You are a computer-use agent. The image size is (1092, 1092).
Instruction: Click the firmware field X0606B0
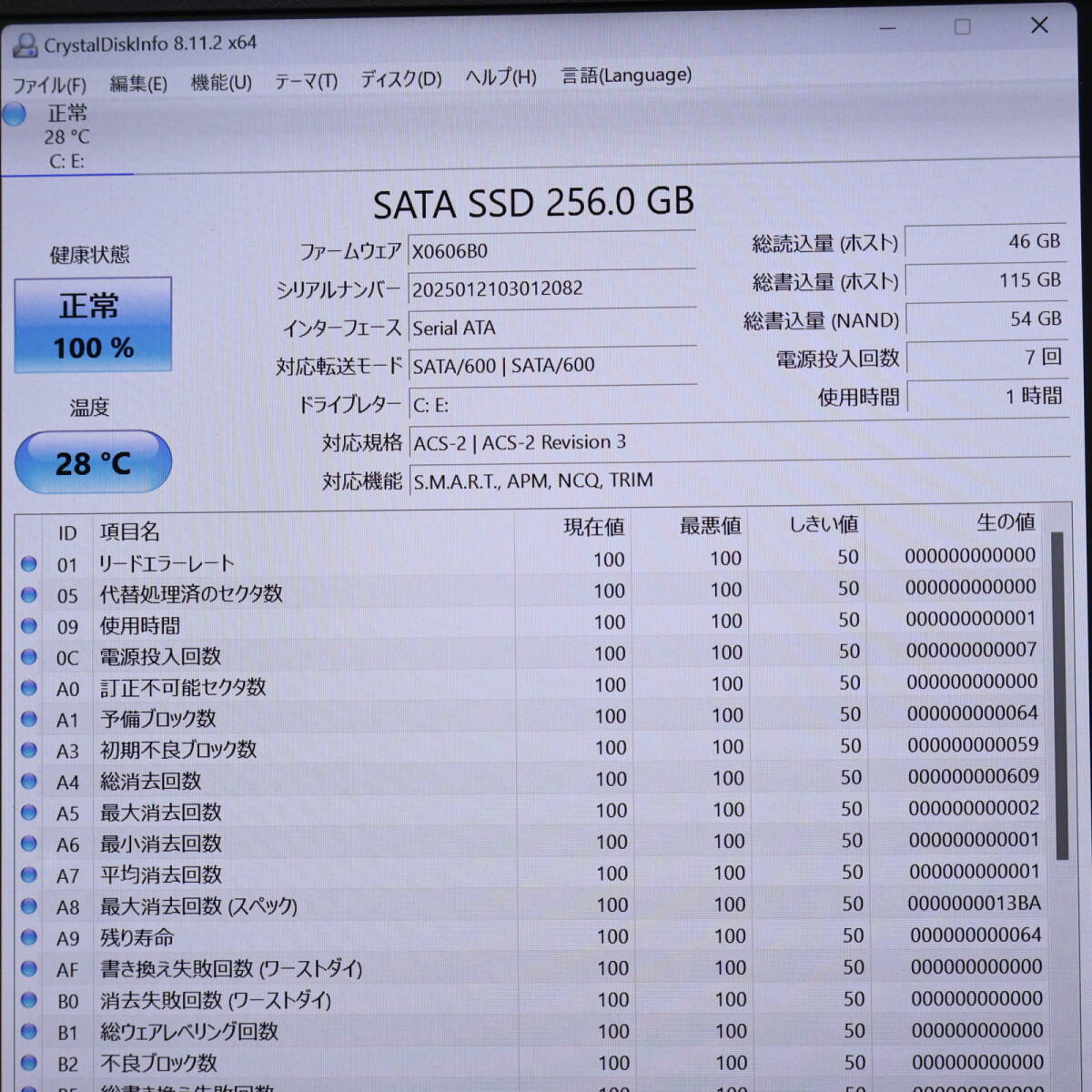[552, 250]
